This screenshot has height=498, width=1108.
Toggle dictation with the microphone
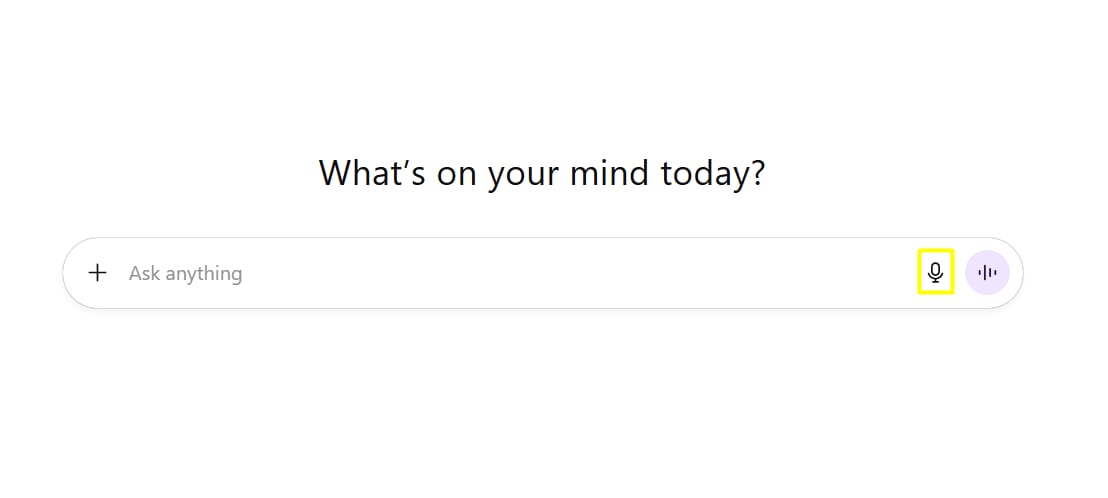[x=935, y=272]
